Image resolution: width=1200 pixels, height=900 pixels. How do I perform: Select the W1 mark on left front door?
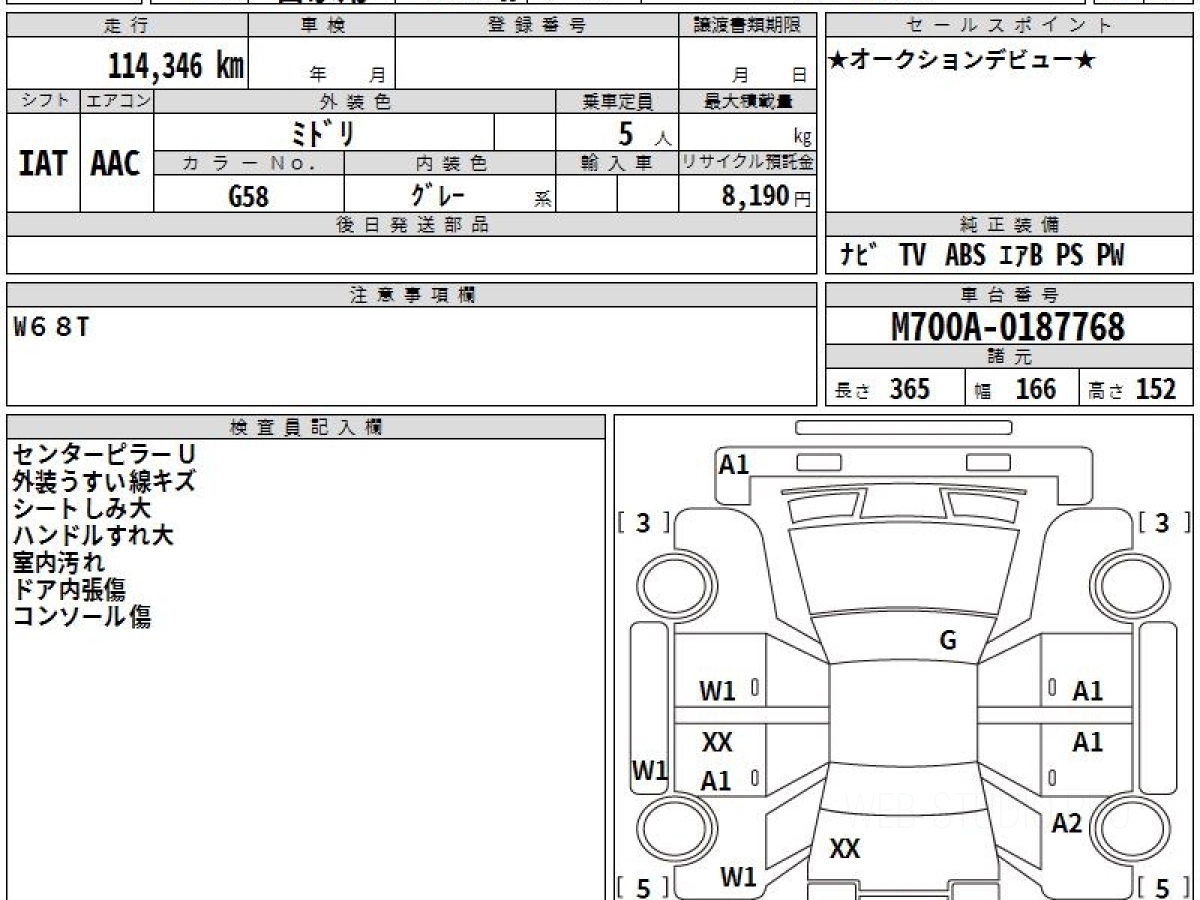[x=717, y=690]
